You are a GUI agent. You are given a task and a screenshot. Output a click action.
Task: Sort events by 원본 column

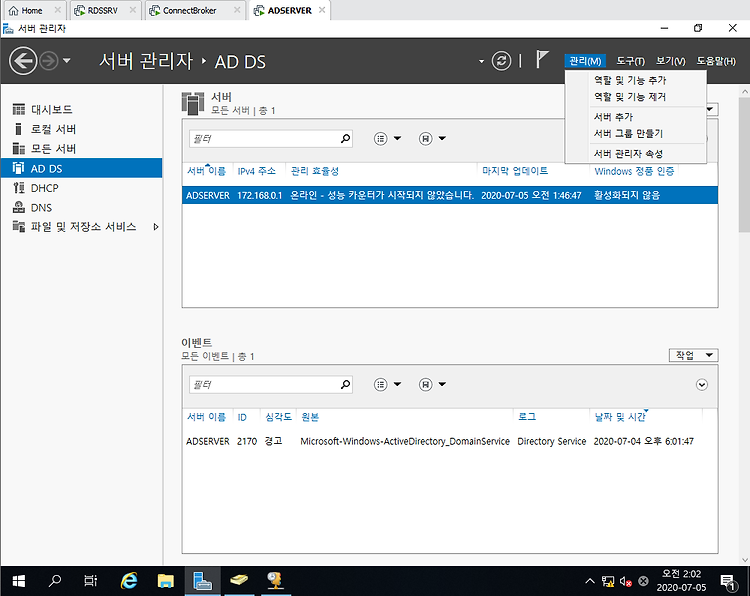pos(310,417)
